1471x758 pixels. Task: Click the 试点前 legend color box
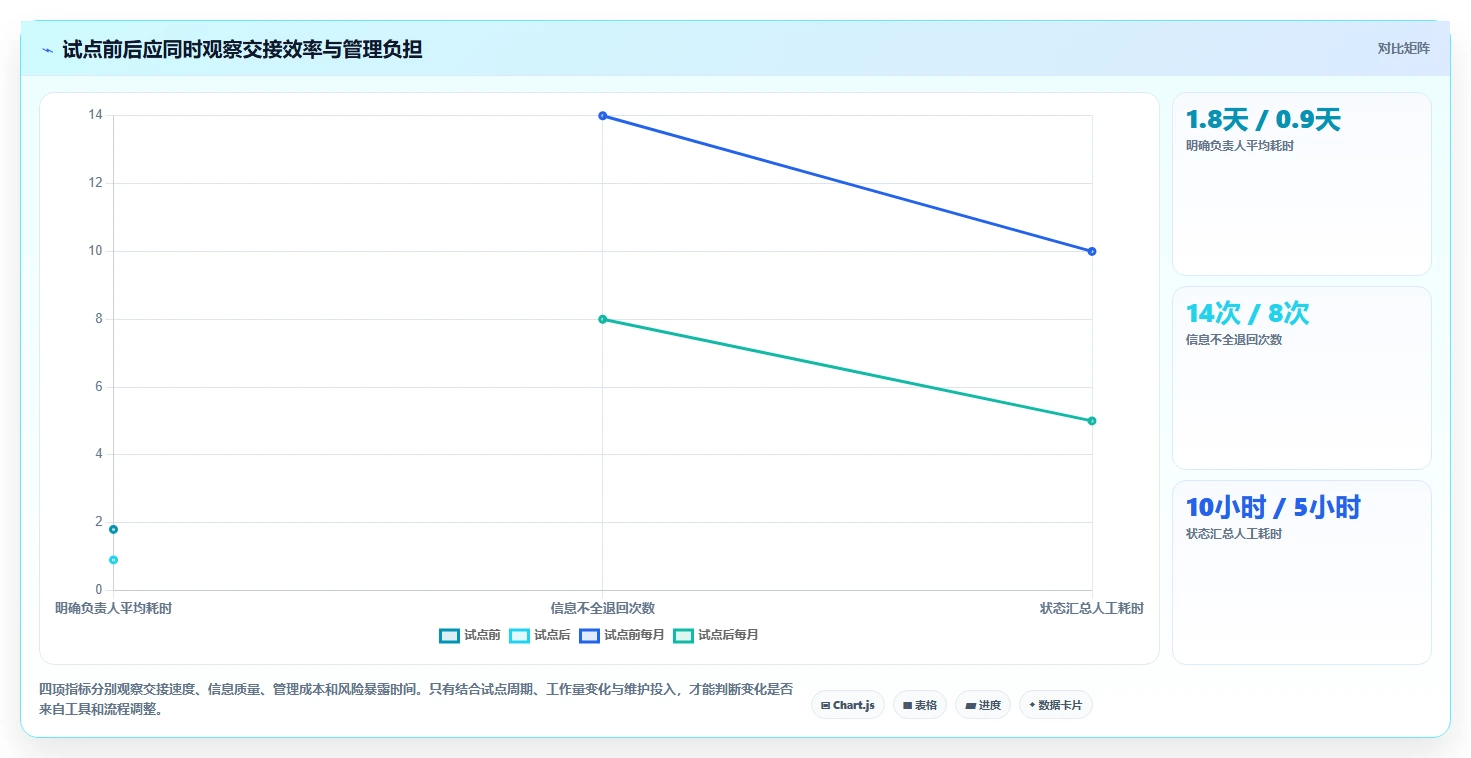pos(449,635)
